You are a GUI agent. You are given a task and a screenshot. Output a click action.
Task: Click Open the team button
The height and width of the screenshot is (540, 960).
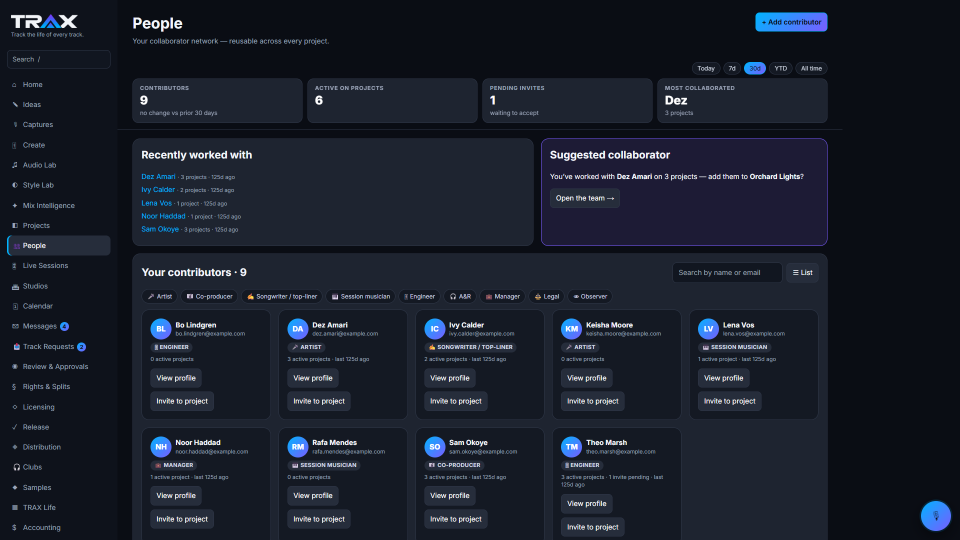pyautogui.click(x=585, y=198)
